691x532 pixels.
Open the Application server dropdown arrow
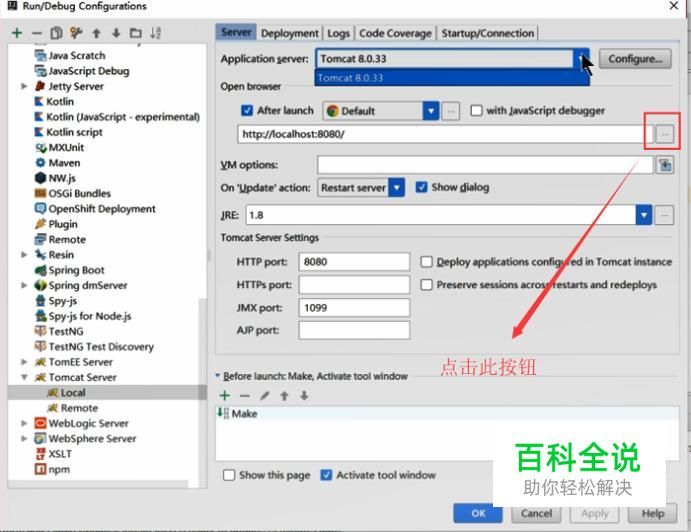[x=581, y=59]
